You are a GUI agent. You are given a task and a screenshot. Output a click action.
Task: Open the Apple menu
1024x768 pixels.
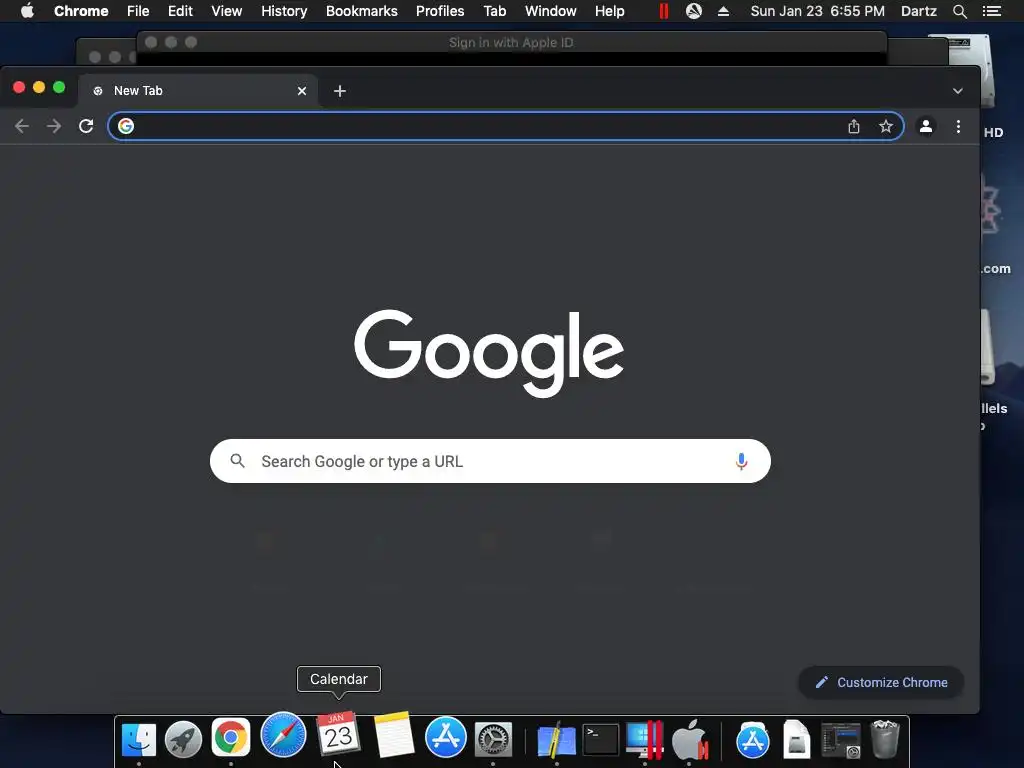coord(27,11)
